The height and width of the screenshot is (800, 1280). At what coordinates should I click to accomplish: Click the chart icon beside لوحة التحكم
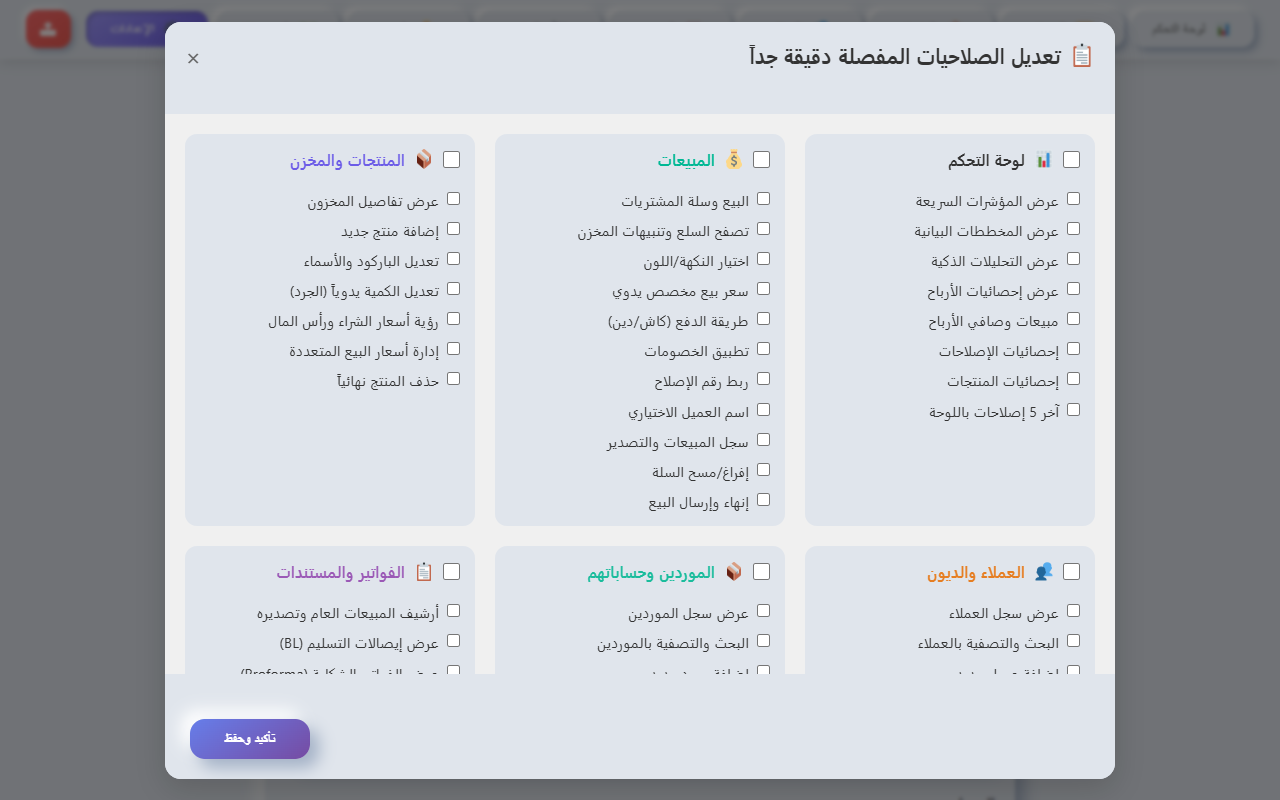coord(1043,160)
